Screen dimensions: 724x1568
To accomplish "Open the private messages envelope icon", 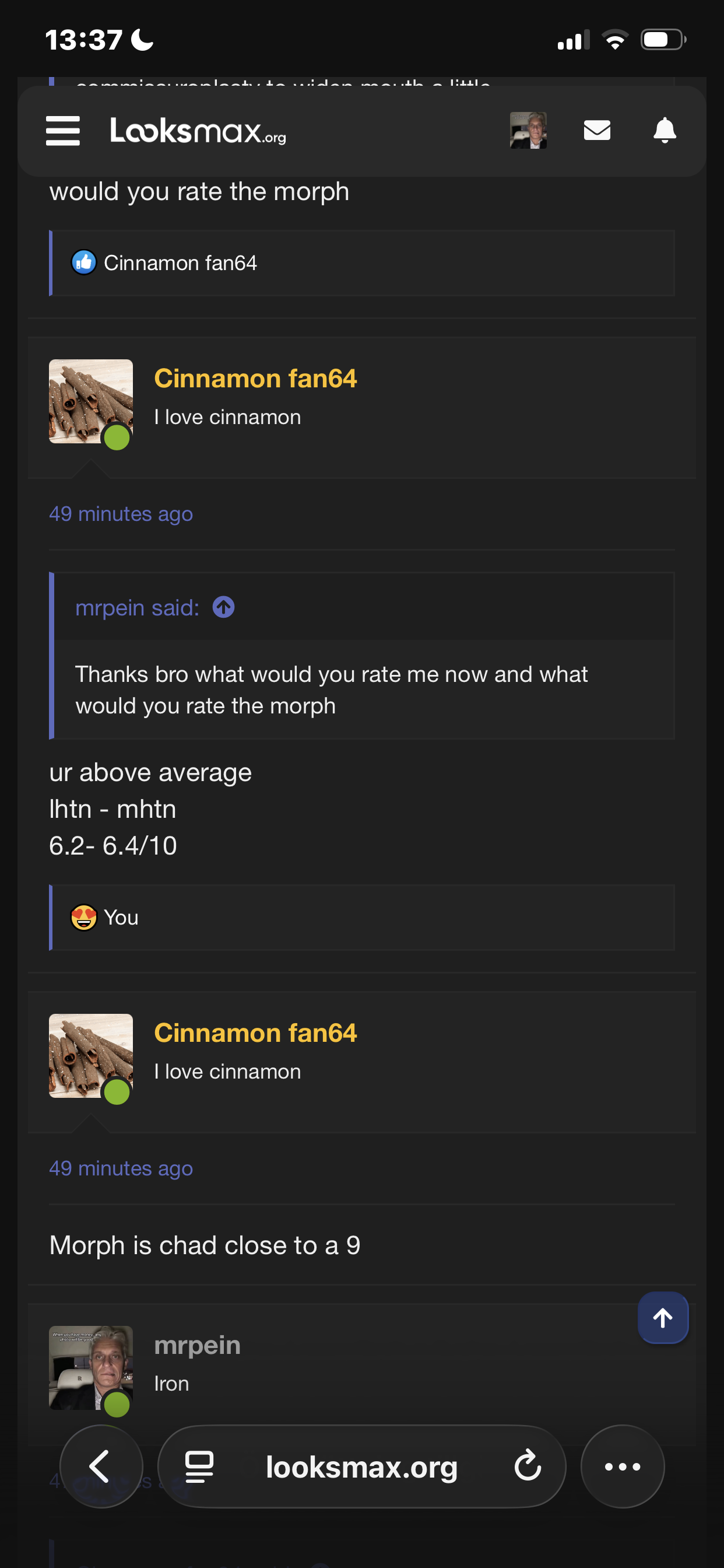I will (596, 130).
